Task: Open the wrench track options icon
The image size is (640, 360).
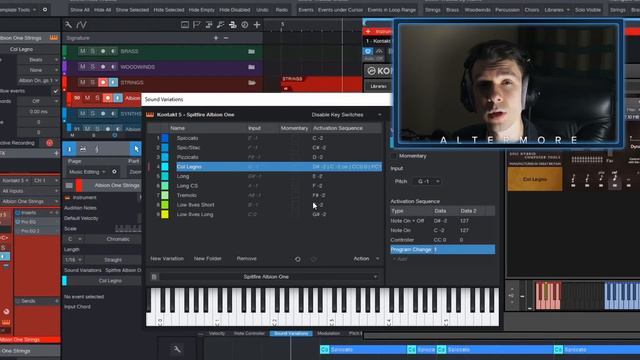Action: 68,25
